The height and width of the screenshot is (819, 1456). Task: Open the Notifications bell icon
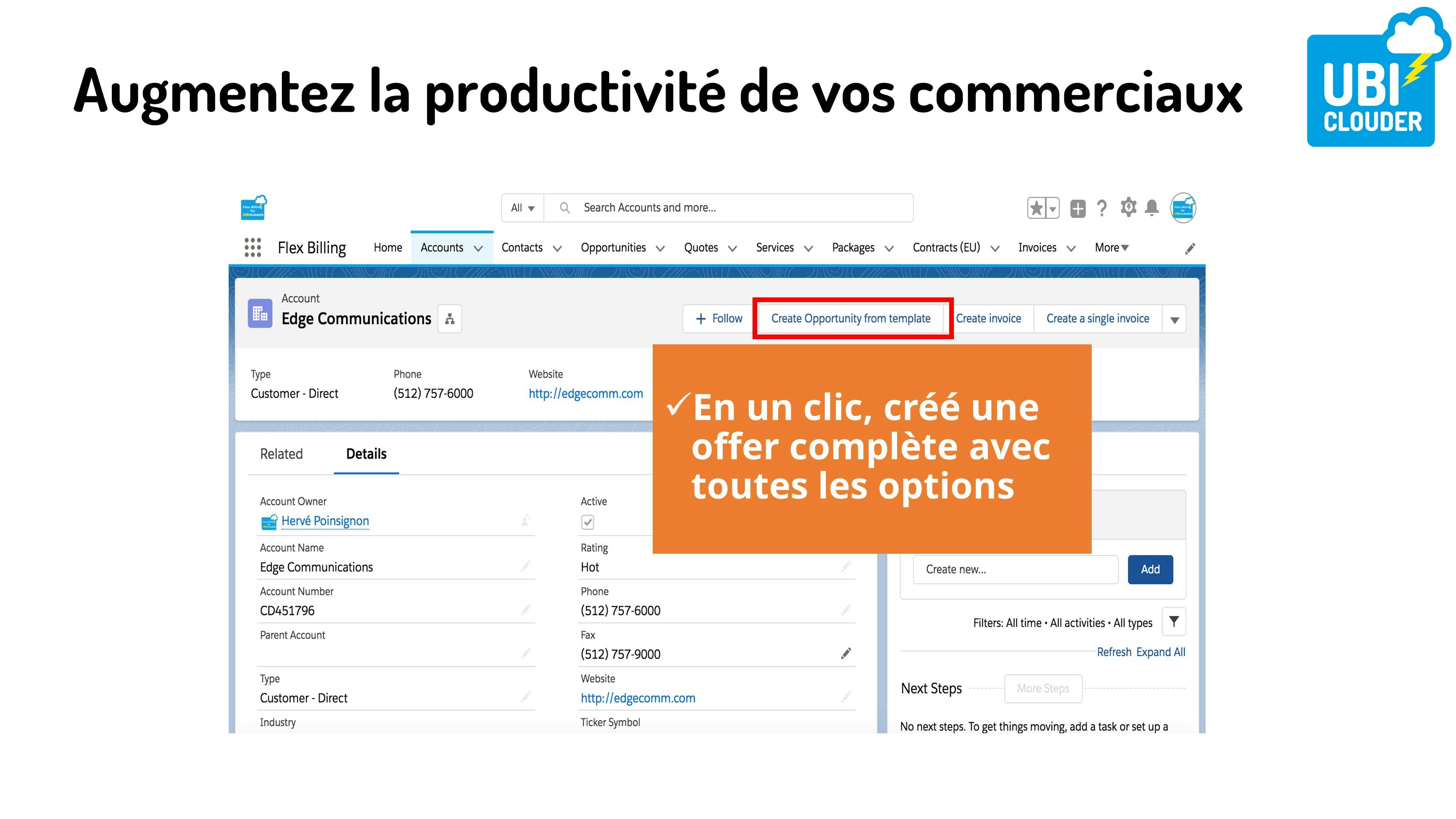(x=1152, y=208)
